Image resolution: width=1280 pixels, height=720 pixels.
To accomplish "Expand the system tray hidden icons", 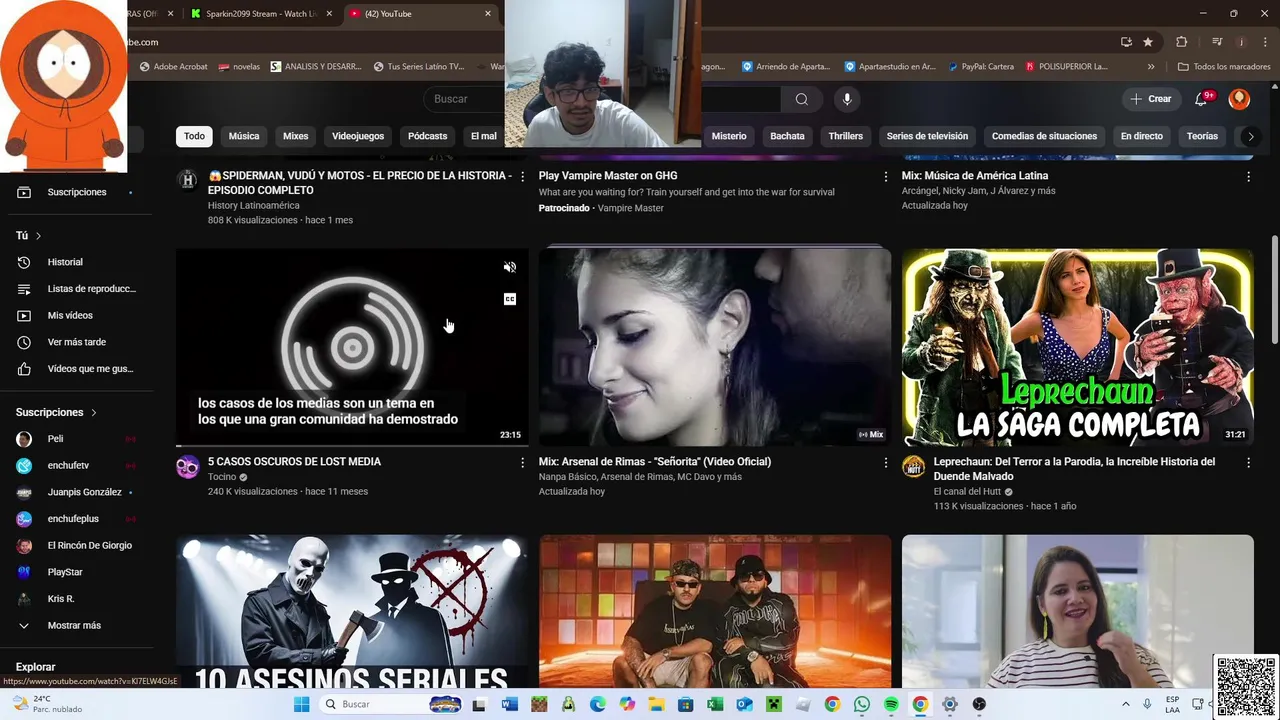I will coord(1126,704).
